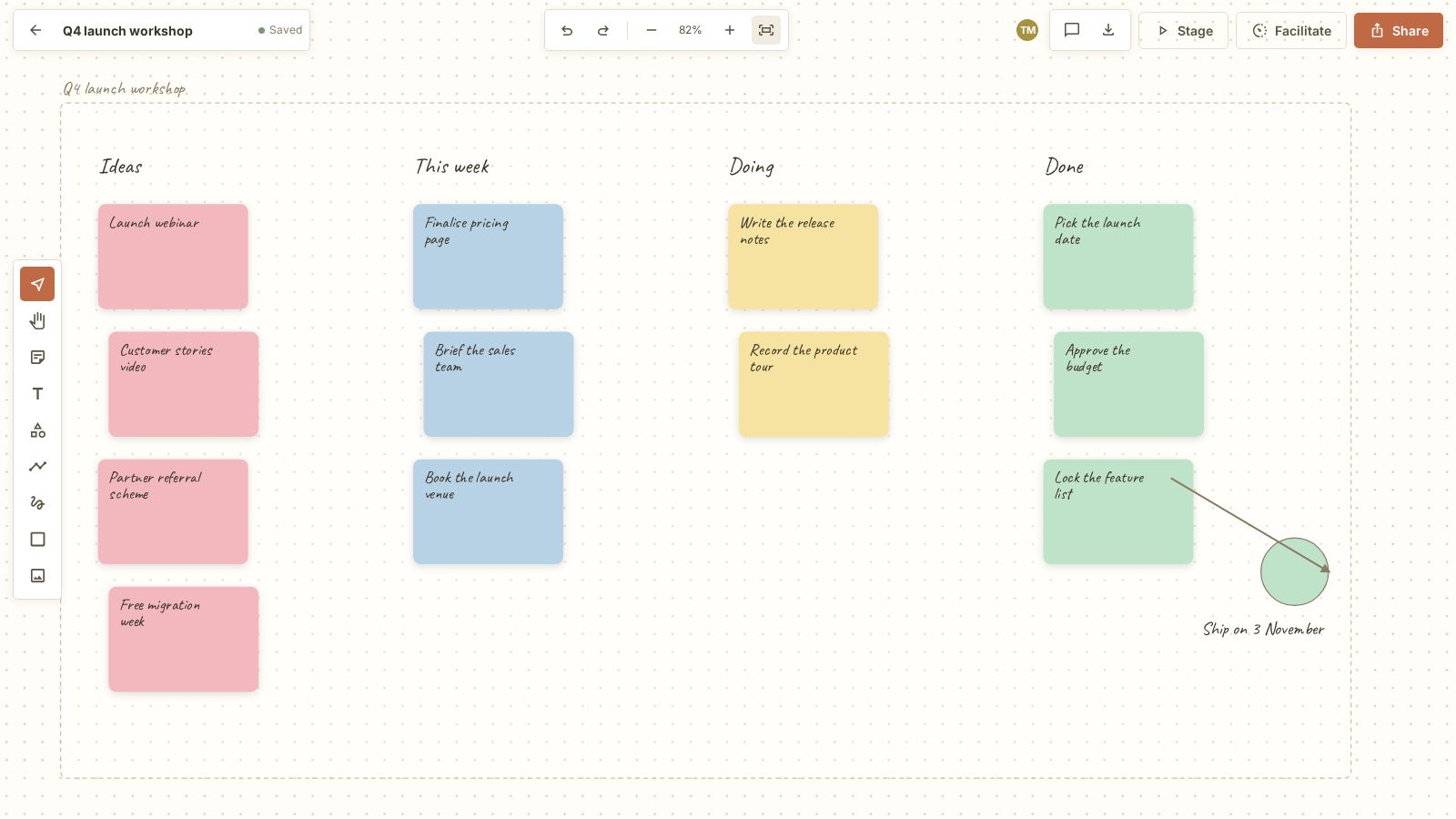The width and height of the screenshot is (1456, 819).
Task: Click the Stage button
Action: pyautogui.click(x=1183, y=30)
